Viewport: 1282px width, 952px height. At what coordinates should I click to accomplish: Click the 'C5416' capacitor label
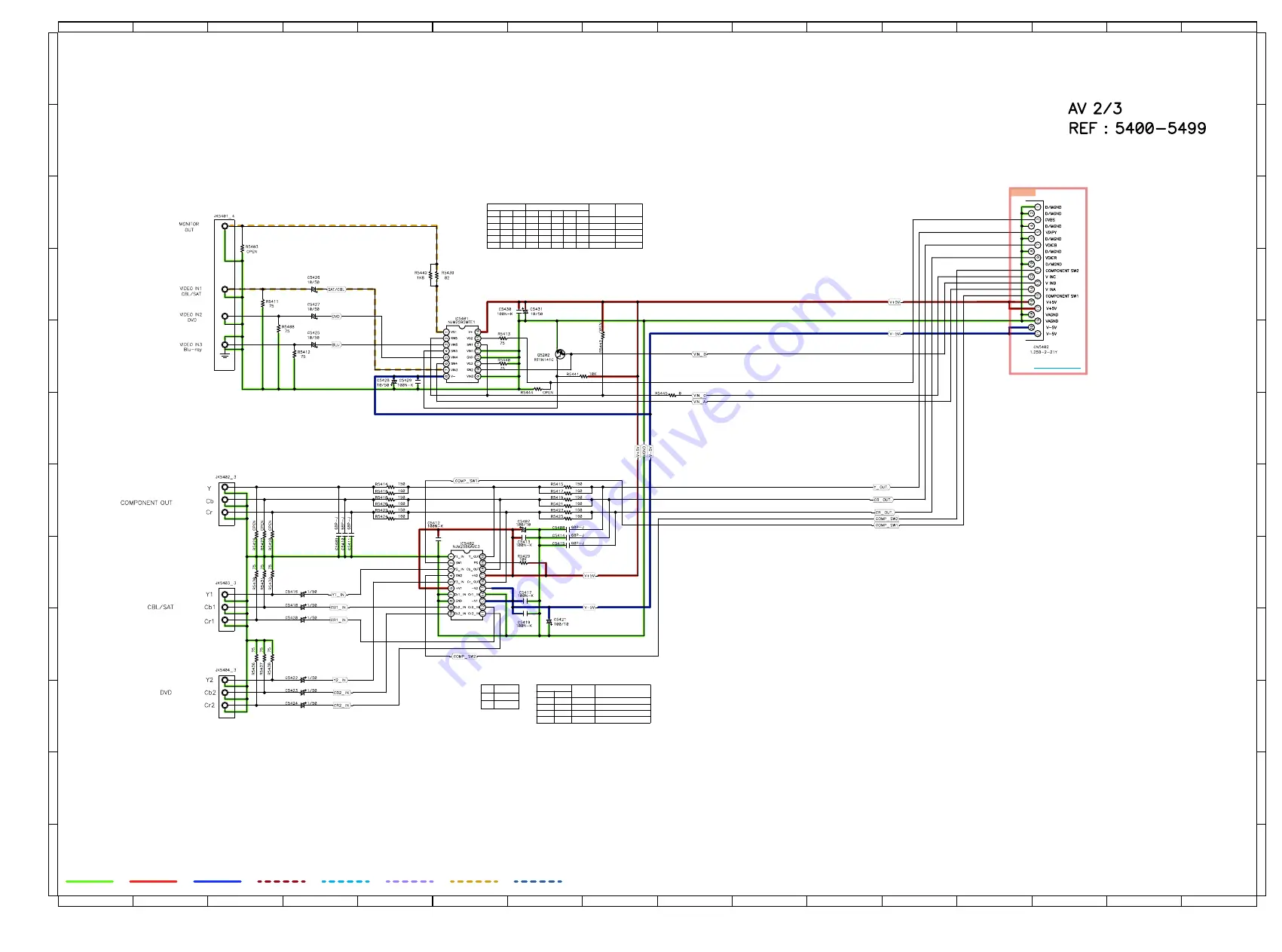pyautogui.click(x=292, y=592)
